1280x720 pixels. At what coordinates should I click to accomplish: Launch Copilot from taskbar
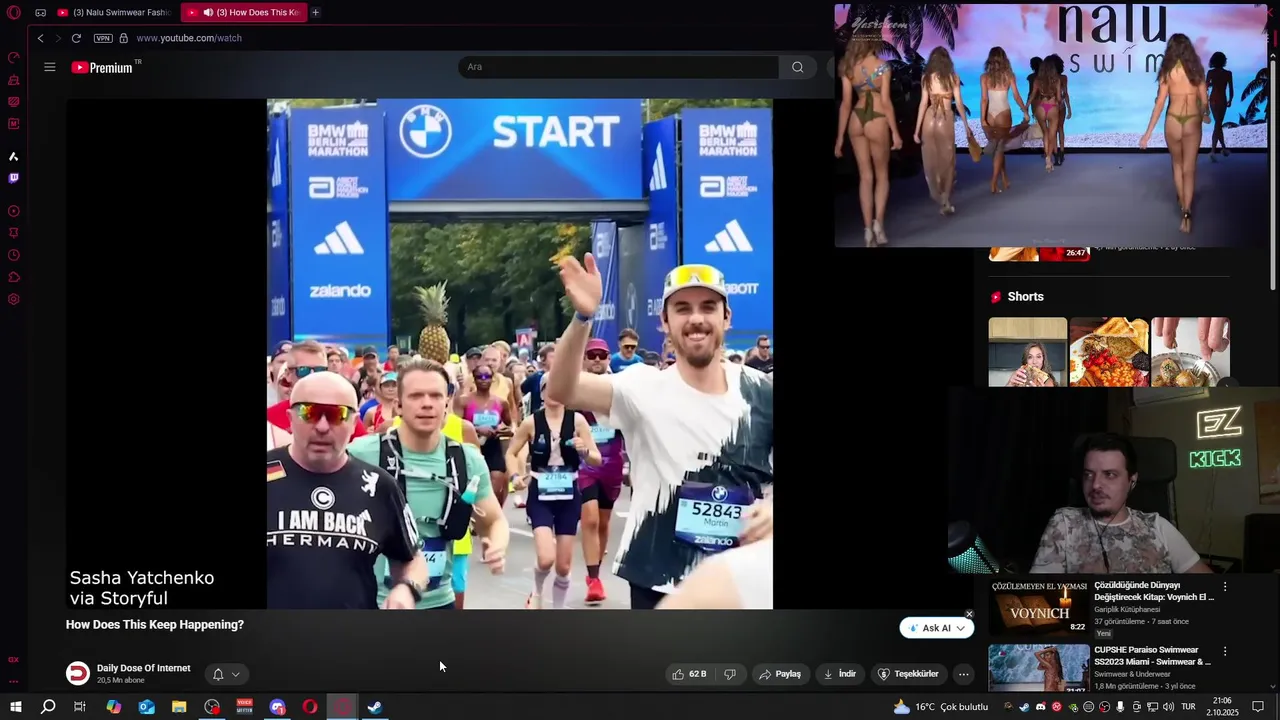tap(113, 707)
